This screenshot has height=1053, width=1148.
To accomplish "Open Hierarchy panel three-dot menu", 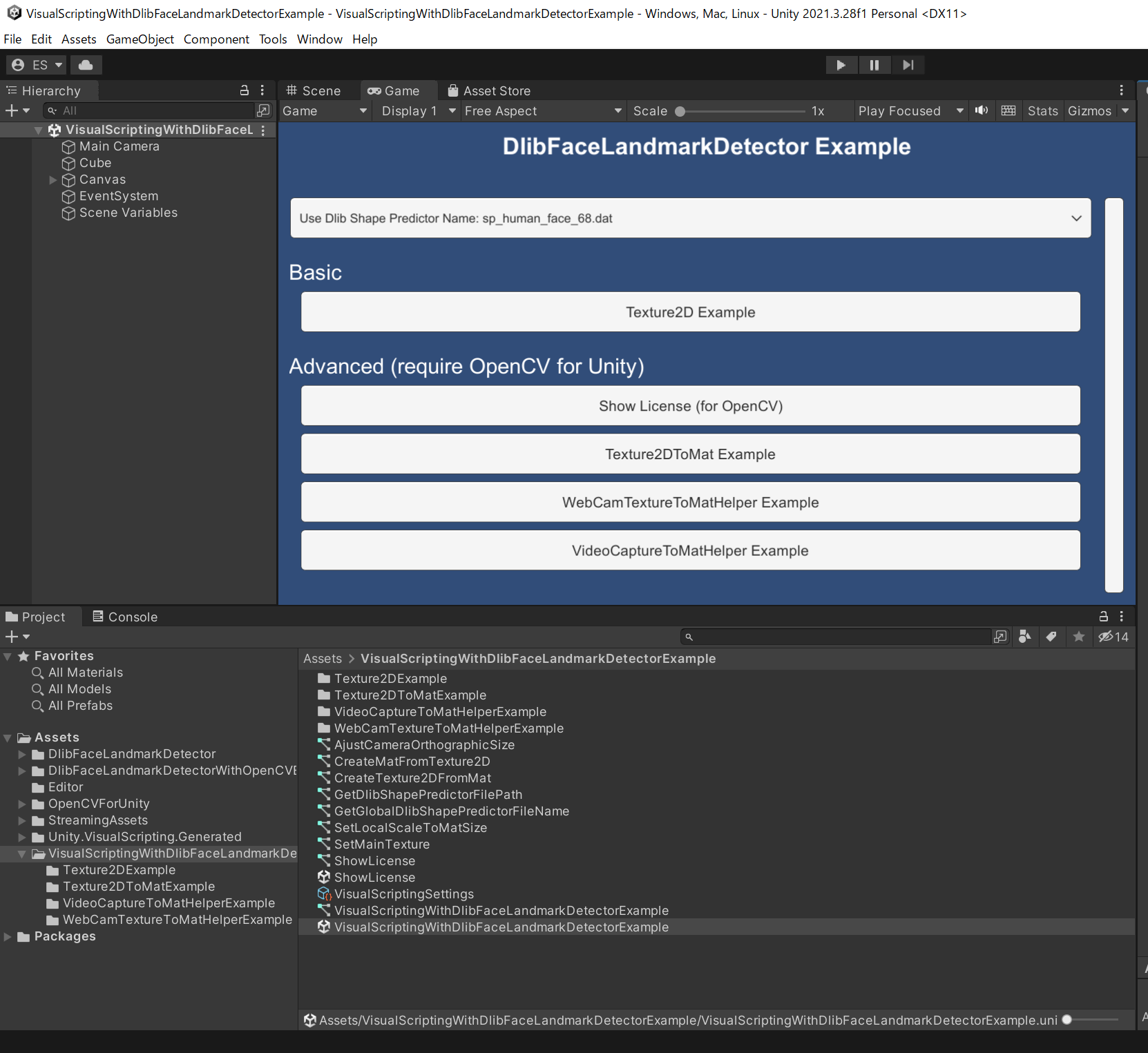I will [262, 90].
